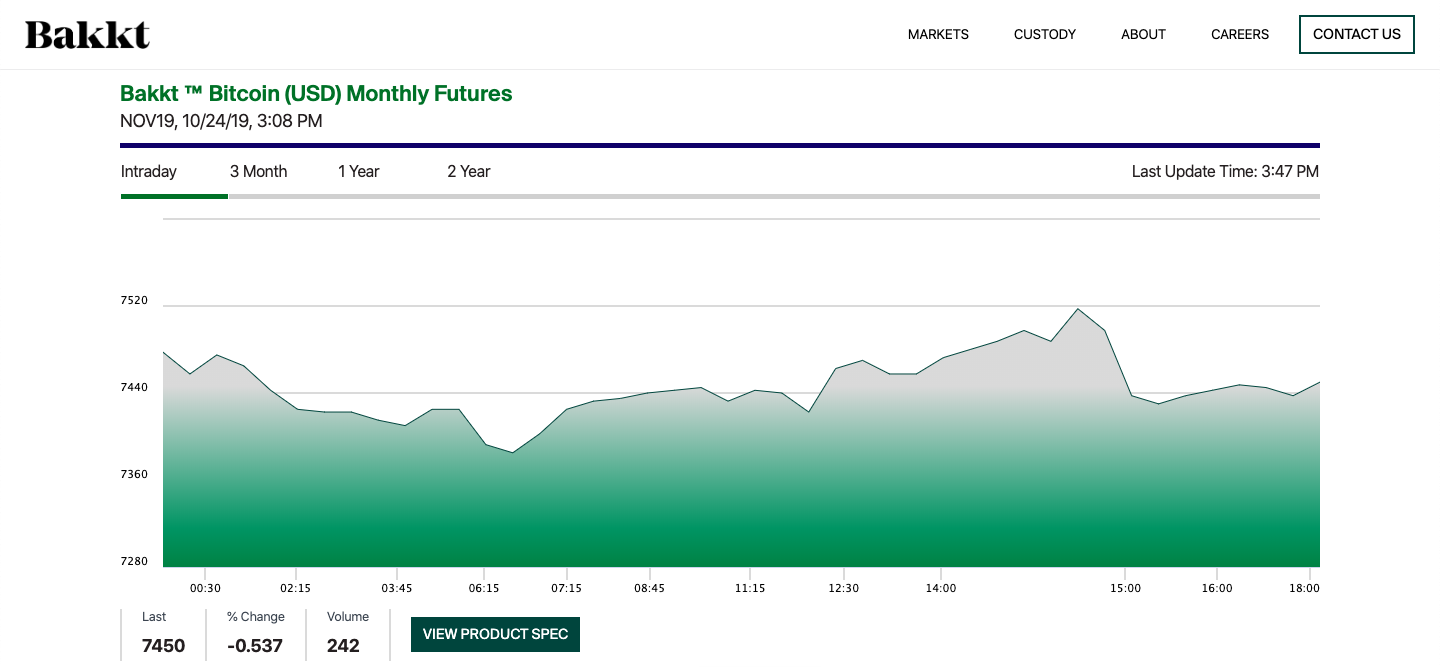This screenshot has width=1440, height=667.
Task: Click the % Change stat label
Action: (256, 617)
